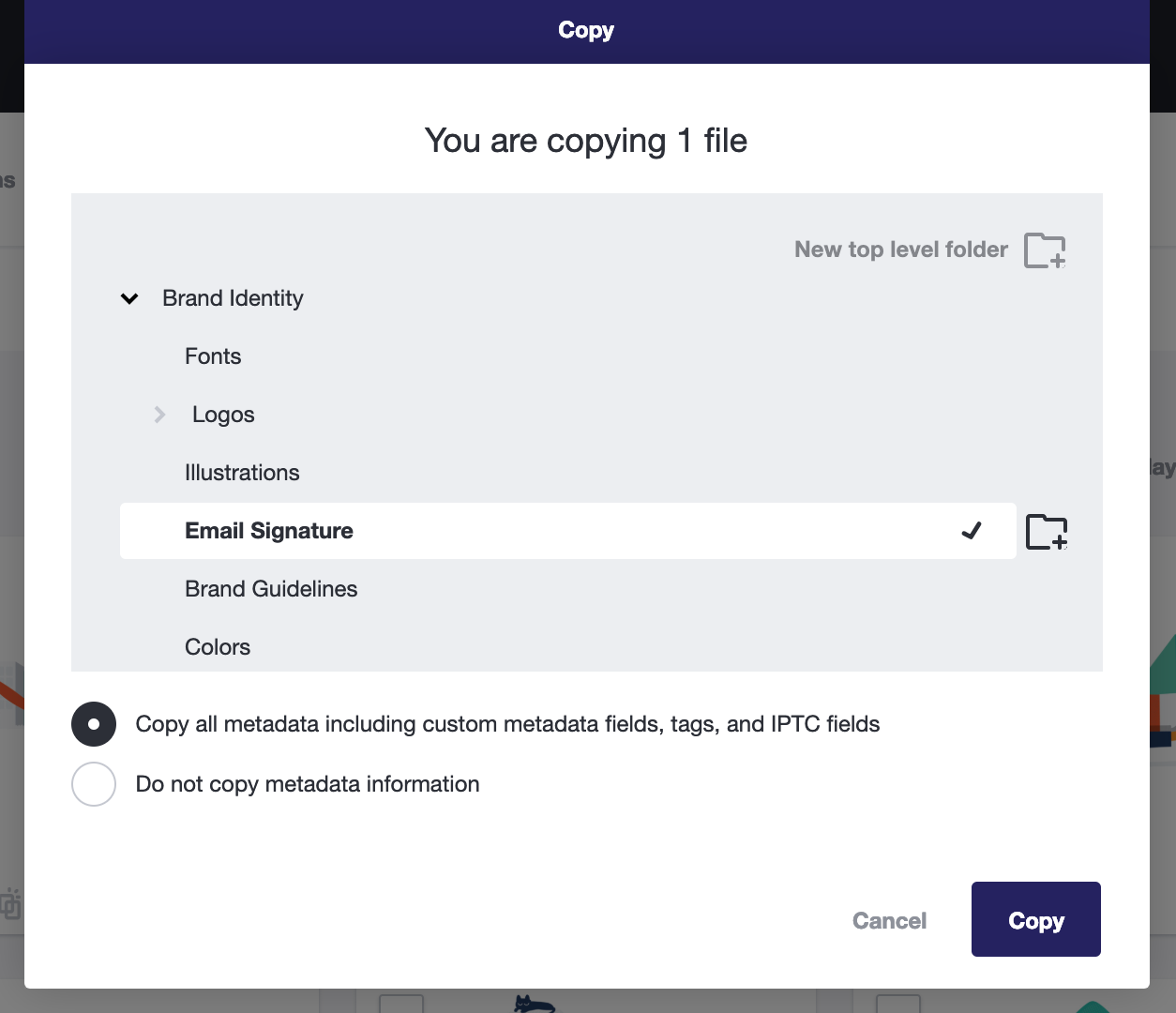The image size is (1176, 1013).
Task: Click the new top level folder icon
Action: 1045,250
